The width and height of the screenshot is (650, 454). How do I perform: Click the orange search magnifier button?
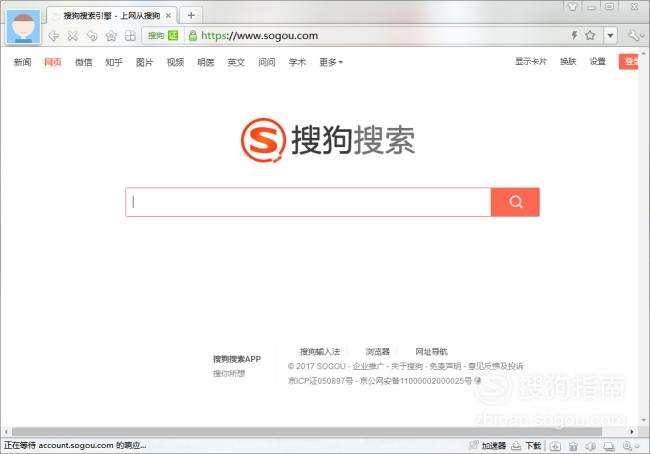click(x=515, y=202)
